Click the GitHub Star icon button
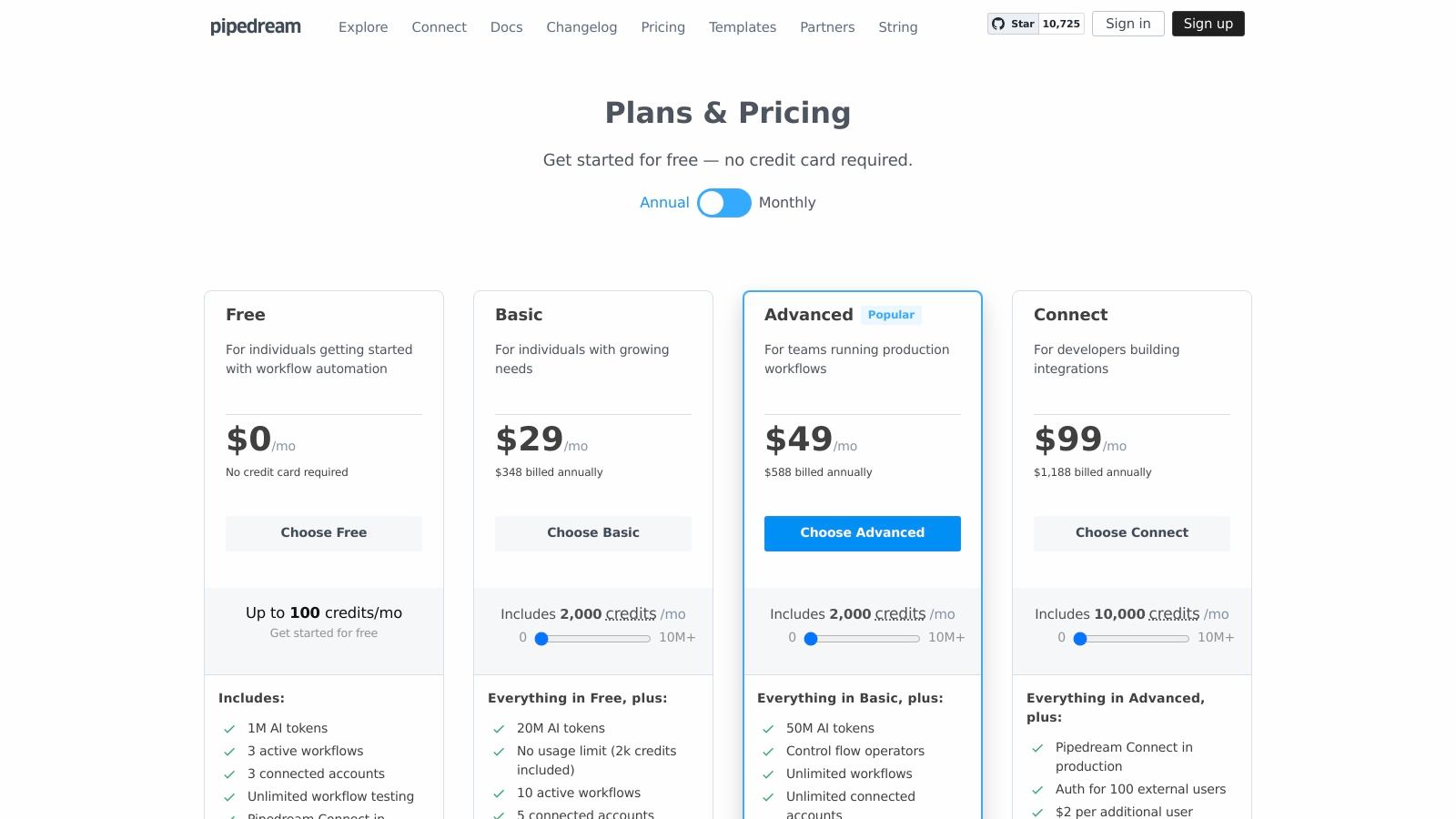Image resolution: width=1456 pixels, height=819 pixels. coord(1013,24)
